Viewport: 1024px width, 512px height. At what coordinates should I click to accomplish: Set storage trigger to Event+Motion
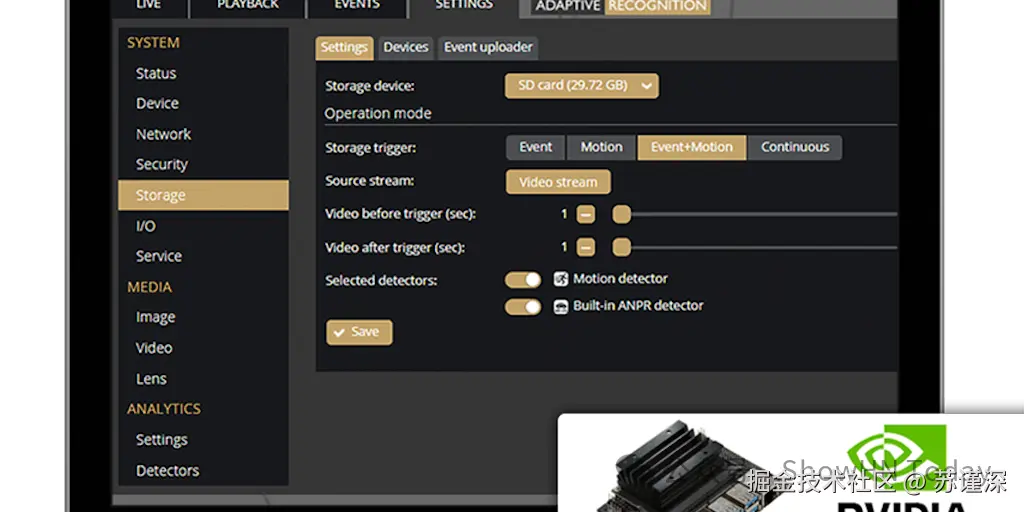(x=692, y=148)
